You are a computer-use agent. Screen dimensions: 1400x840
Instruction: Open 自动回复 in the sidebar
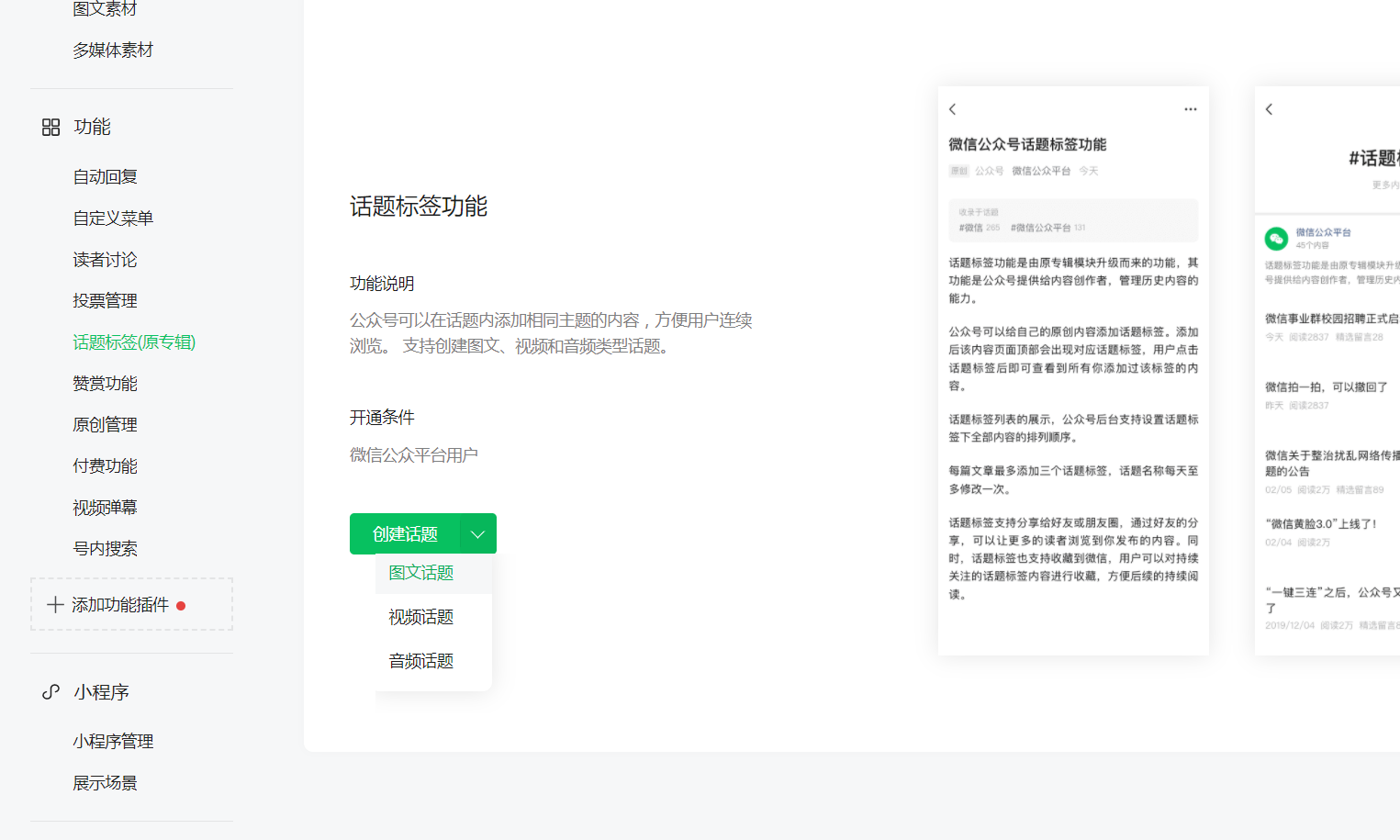point(106,177)
